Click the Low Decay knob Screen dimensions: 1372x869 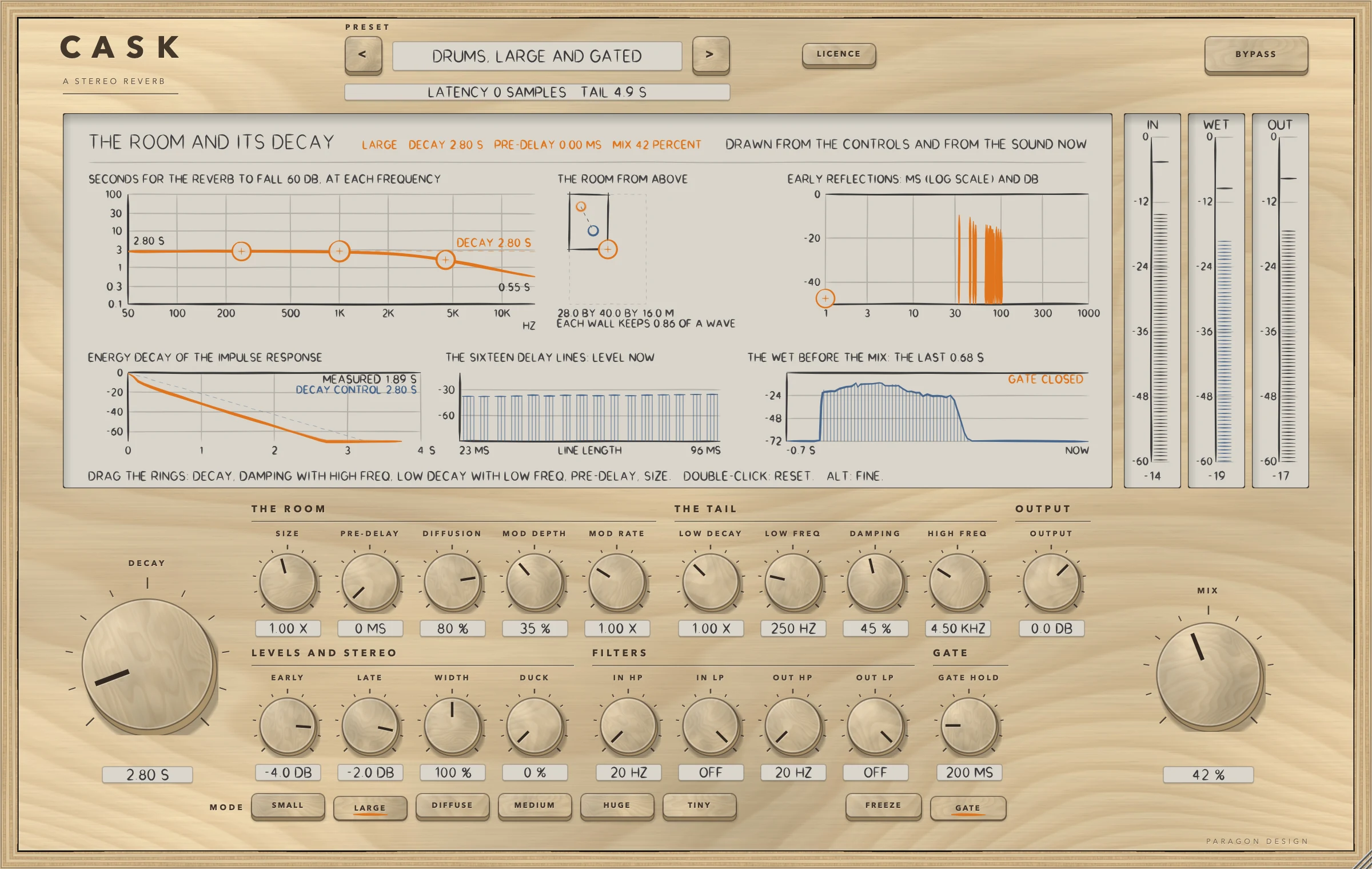[x=711, y=581]
